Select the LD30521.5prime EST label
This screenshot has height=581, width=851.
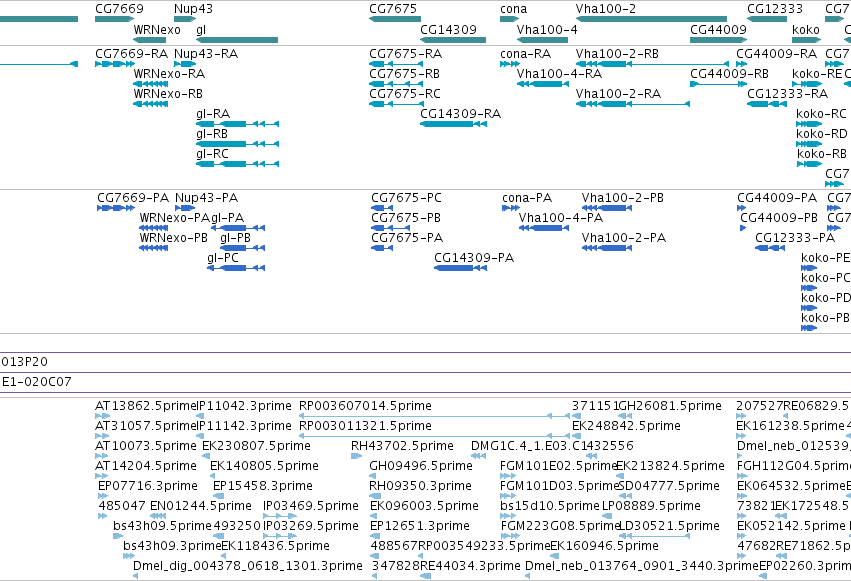point(669,526)
